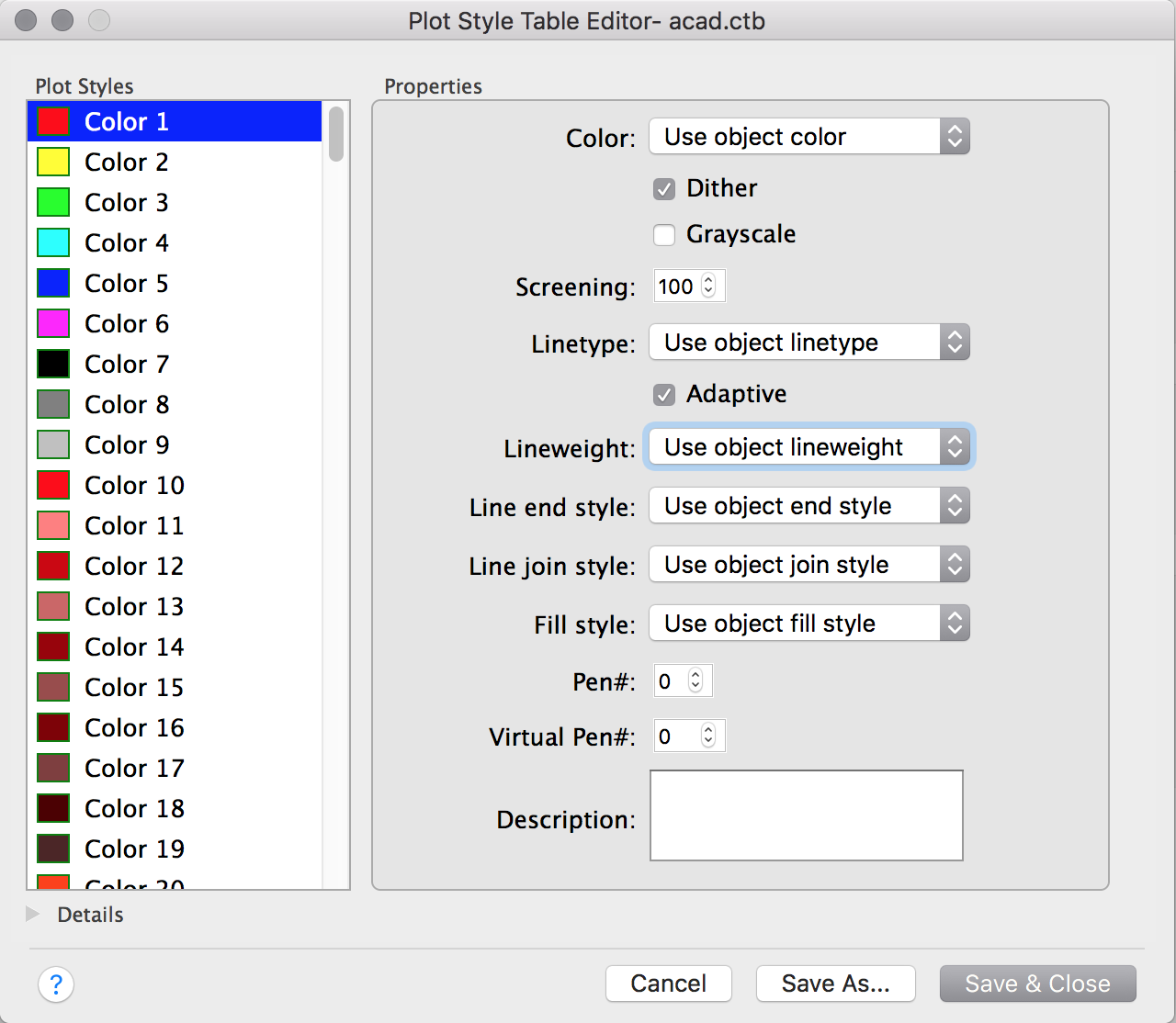The width and height of the screenshot is (1176, 1023).
Task: Click the cyan swatch beside Color 4
Action: [x=52, y=242]
